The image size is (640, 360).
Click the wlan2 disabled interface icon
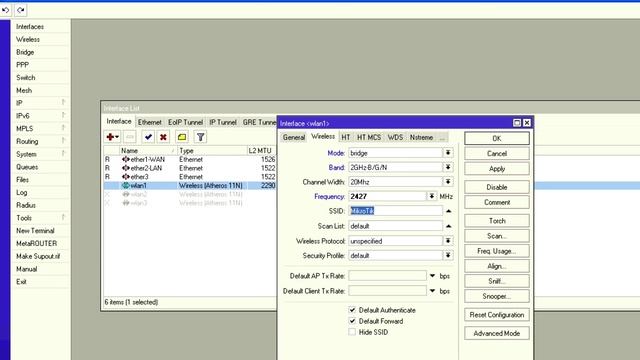click(x=126, y=194)
